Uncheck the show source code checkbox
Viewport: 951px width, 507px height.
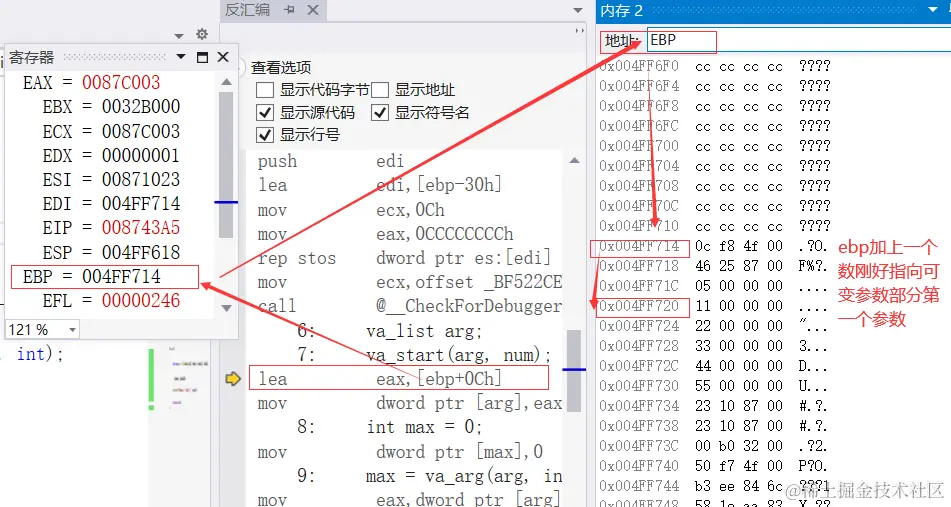(x=265, y=112)
